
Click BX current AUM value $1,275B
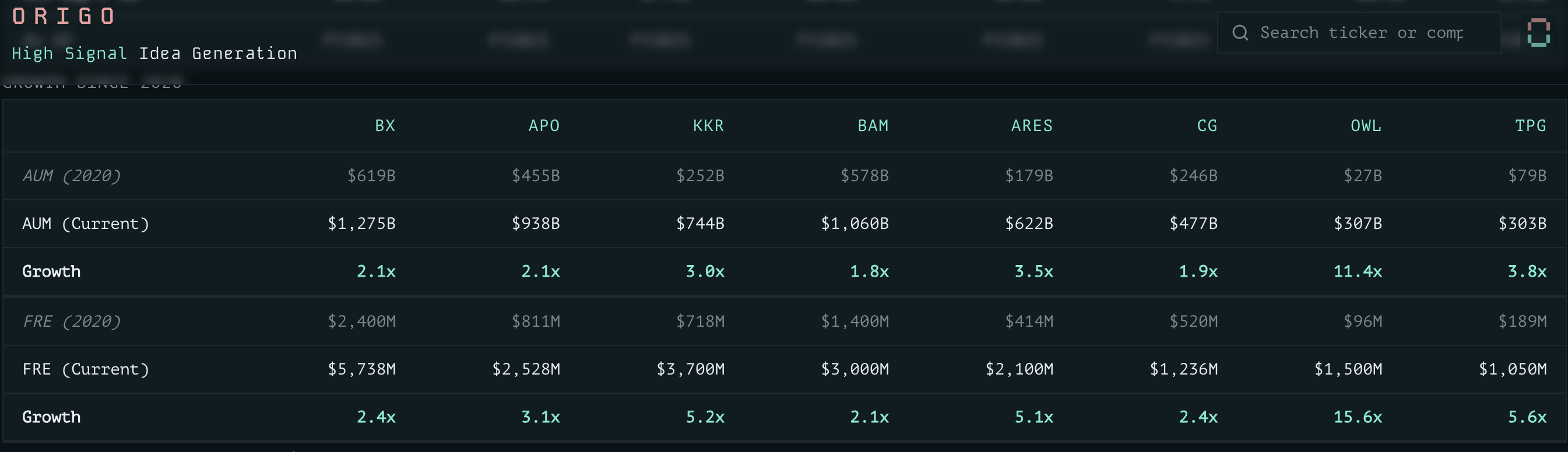[361, 224]
